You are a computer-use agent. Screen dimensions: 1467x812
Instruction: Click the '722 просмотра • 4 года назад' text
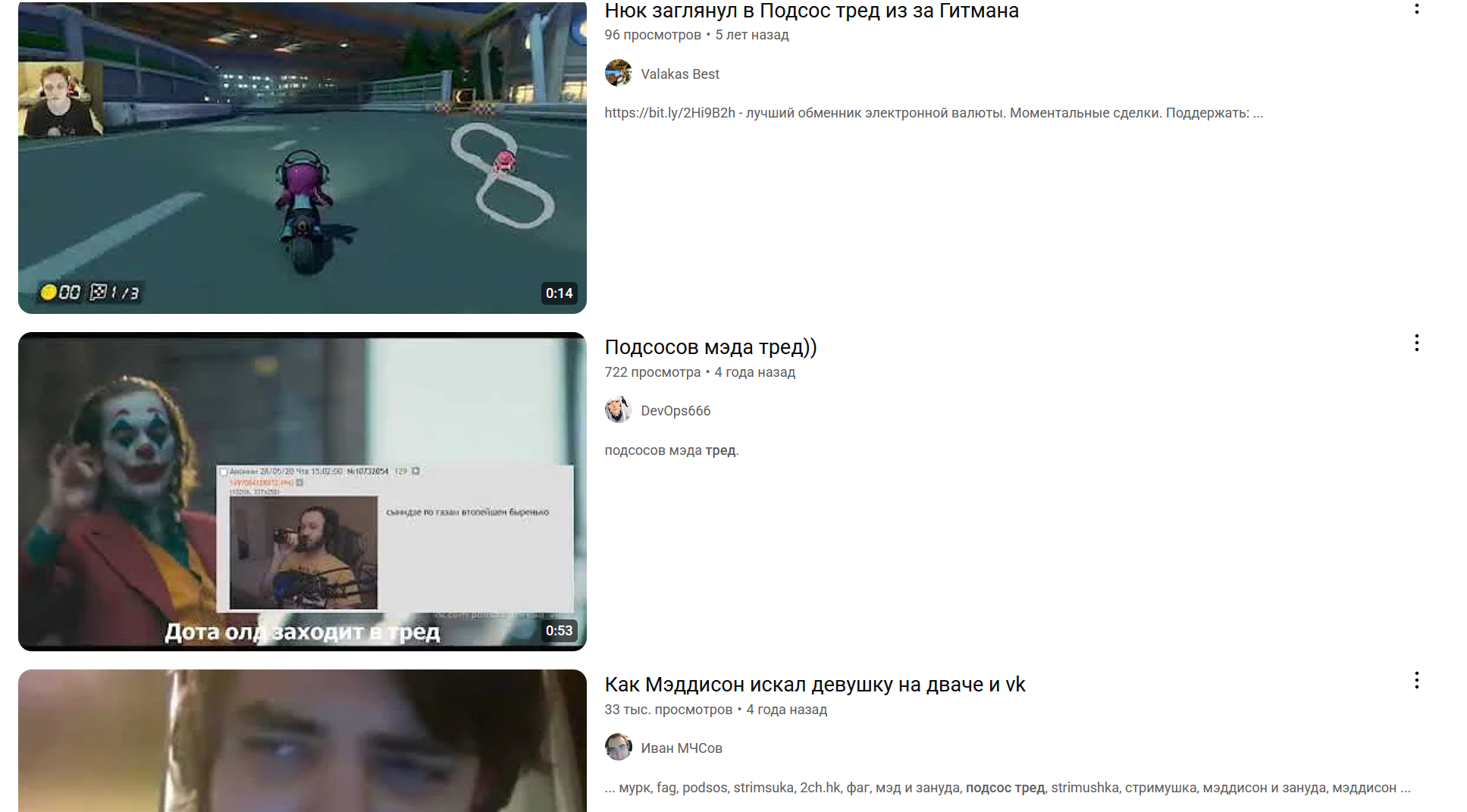[700, 372]
